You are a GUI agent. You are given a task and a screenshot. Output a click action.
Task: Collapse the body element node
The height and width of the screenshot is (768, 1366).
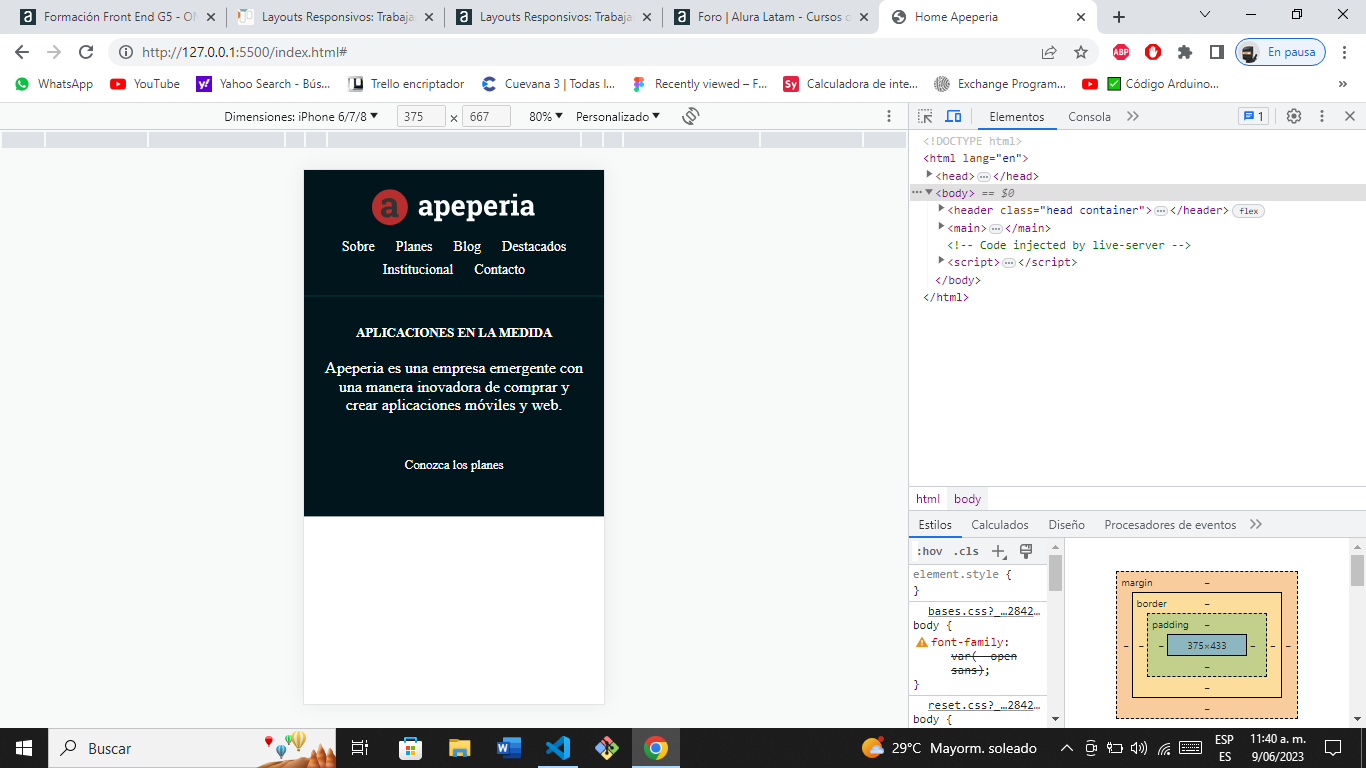click(x=929, y=192)
